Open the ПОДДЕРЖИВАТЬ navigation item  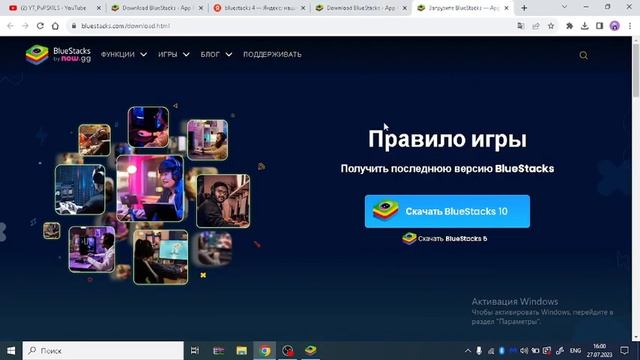[x=272, y=54]
